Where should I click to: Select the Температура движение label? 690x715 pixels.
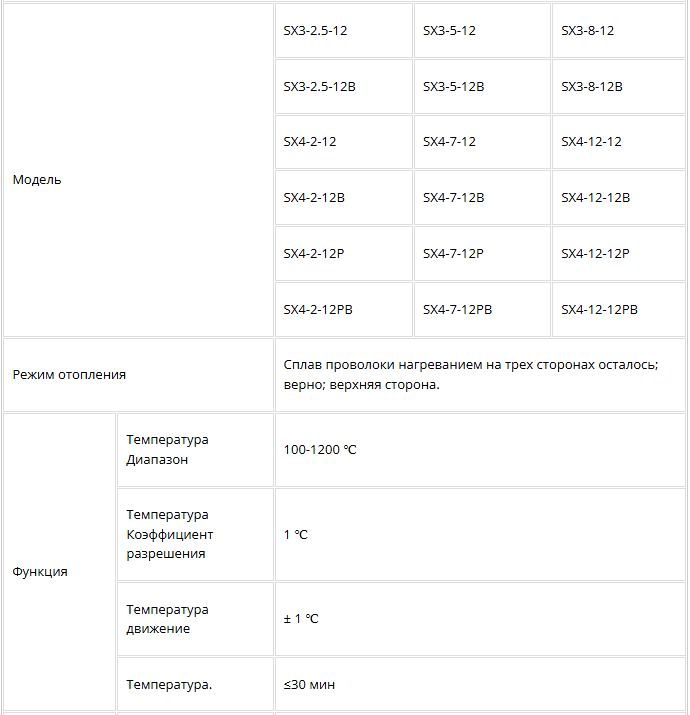tap(168, 619)
